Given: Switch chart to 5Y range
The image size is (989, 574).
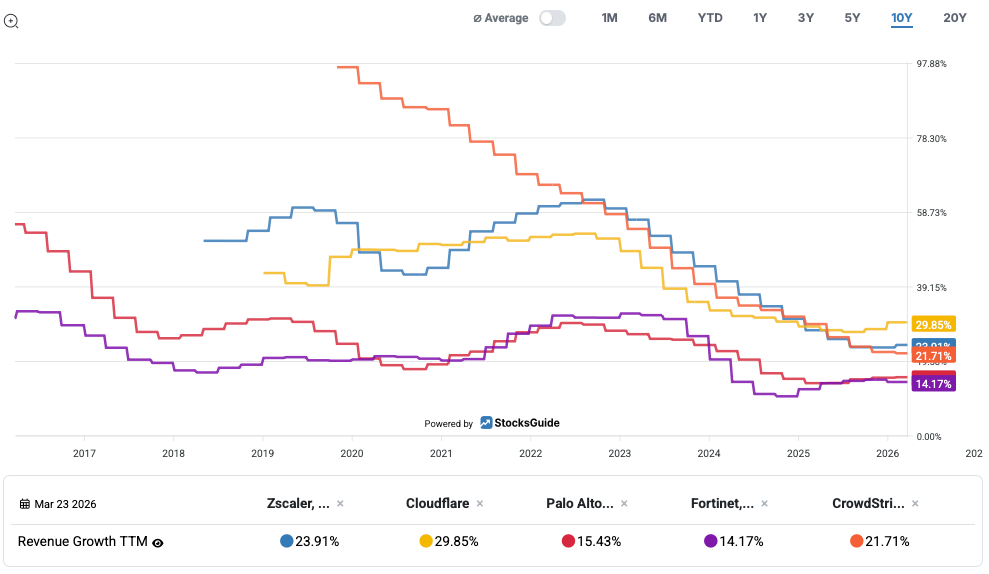Looking at the screenshot, I should 852,18.
